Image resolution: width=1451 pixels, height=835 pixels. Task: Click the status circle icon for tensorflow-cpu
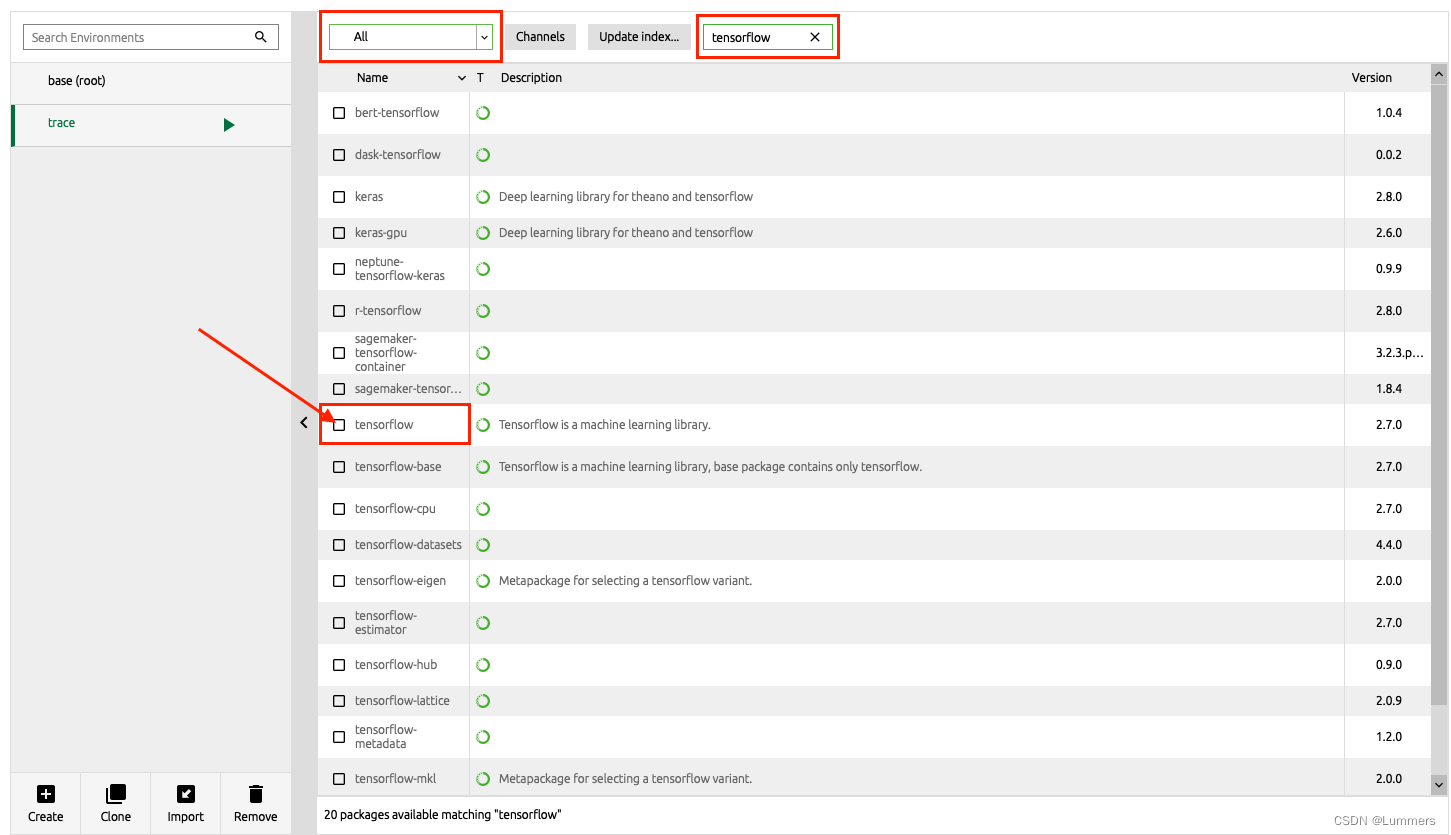(x=483, y=509)
